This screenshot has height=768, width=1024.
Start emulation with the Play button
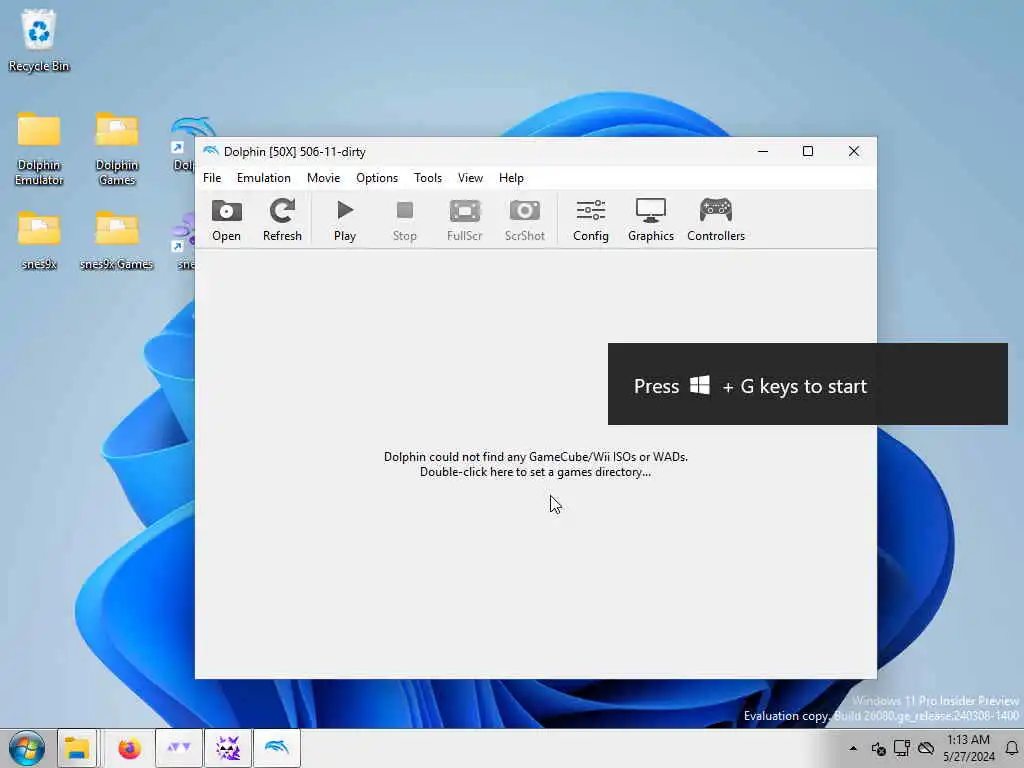[345, 220]
